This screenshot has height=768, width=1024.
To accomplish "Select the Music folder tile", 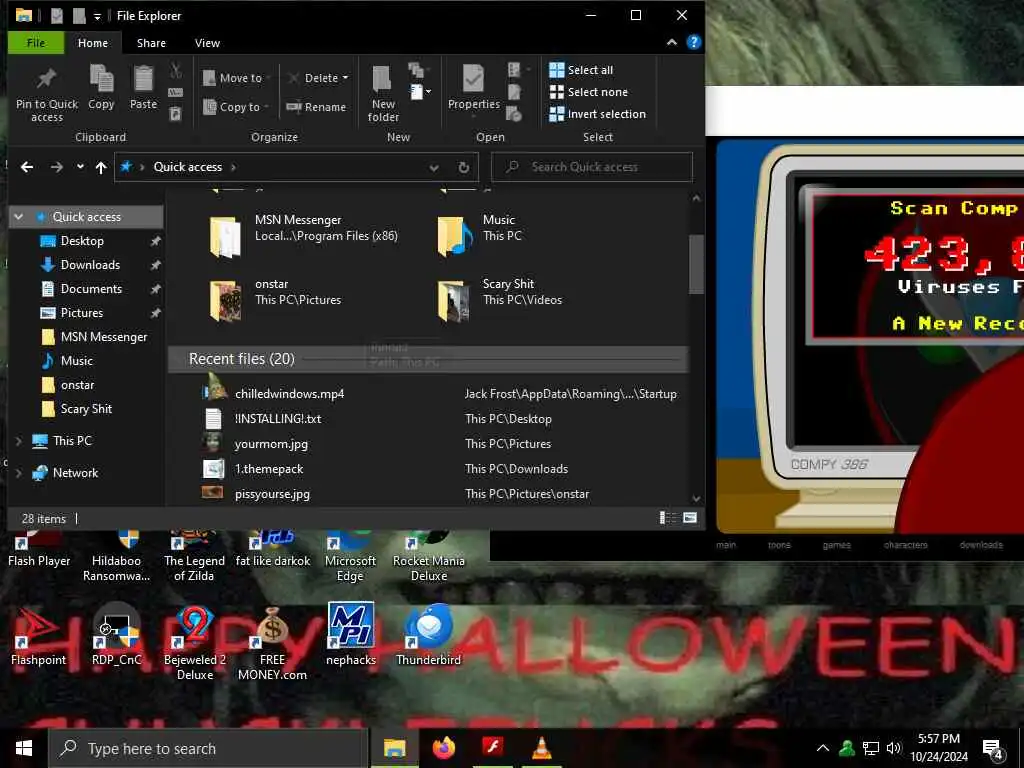I will click(x=480, y=235).
